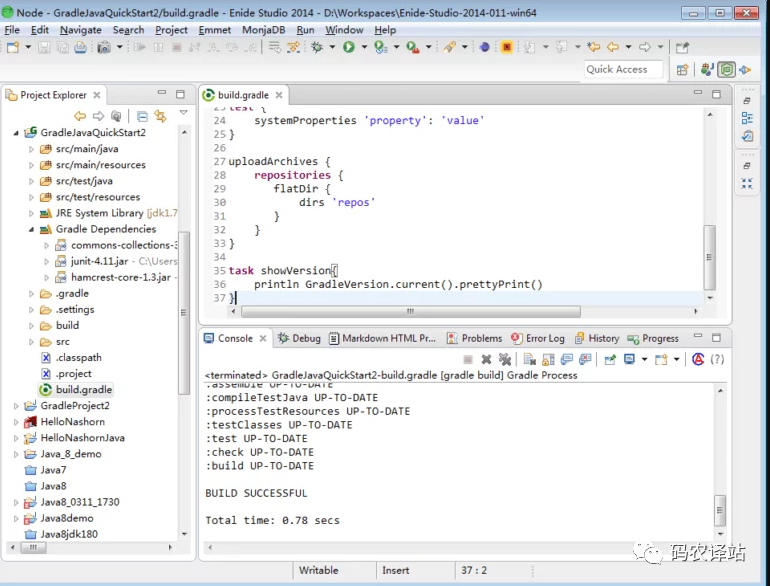This screenshot has width=770, height=586.
Task: Select the build.gradle file in tree
Action: 84,390
